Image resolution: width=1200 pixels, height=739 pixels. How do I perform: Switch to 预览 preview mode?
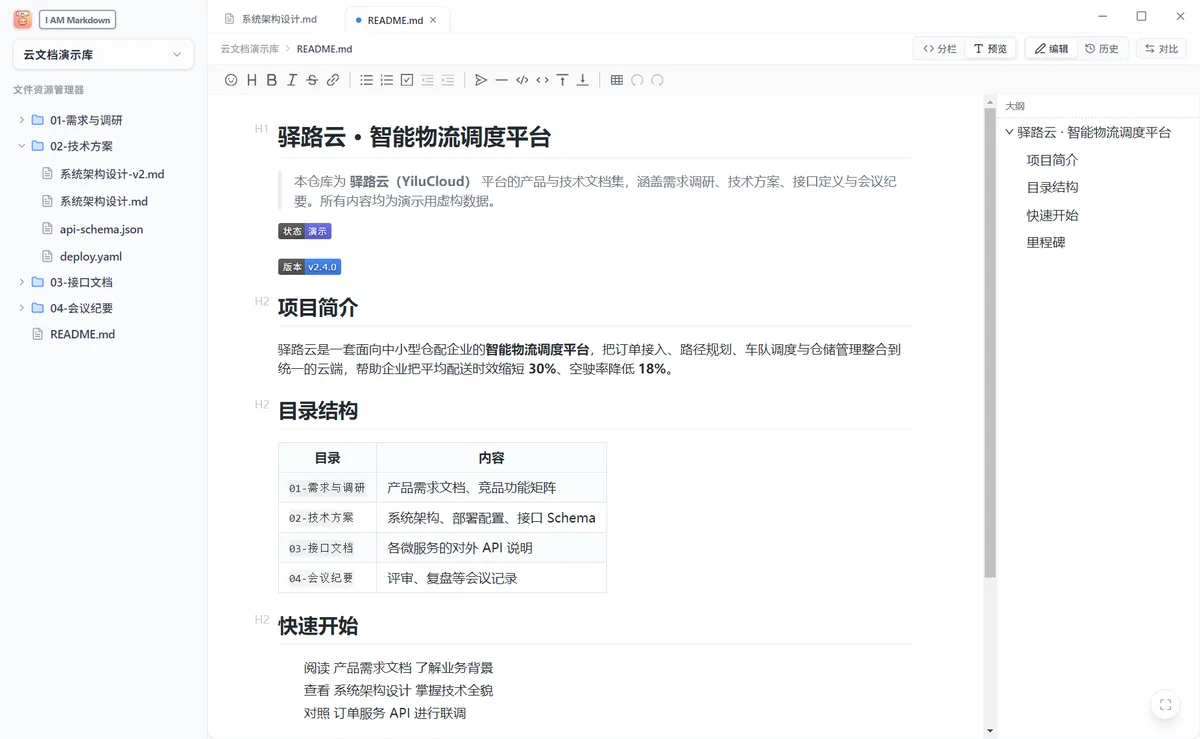coord(991,48)
